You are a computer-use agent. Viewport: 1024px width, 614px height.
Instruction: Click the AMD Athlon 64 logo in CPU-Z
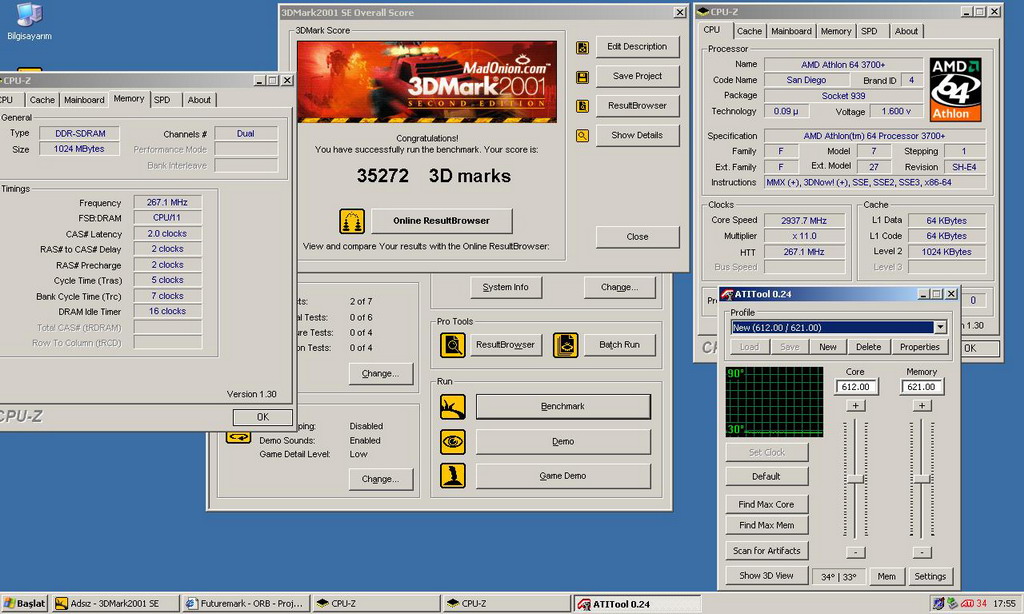pyautogui.click(x=955, y=89)
